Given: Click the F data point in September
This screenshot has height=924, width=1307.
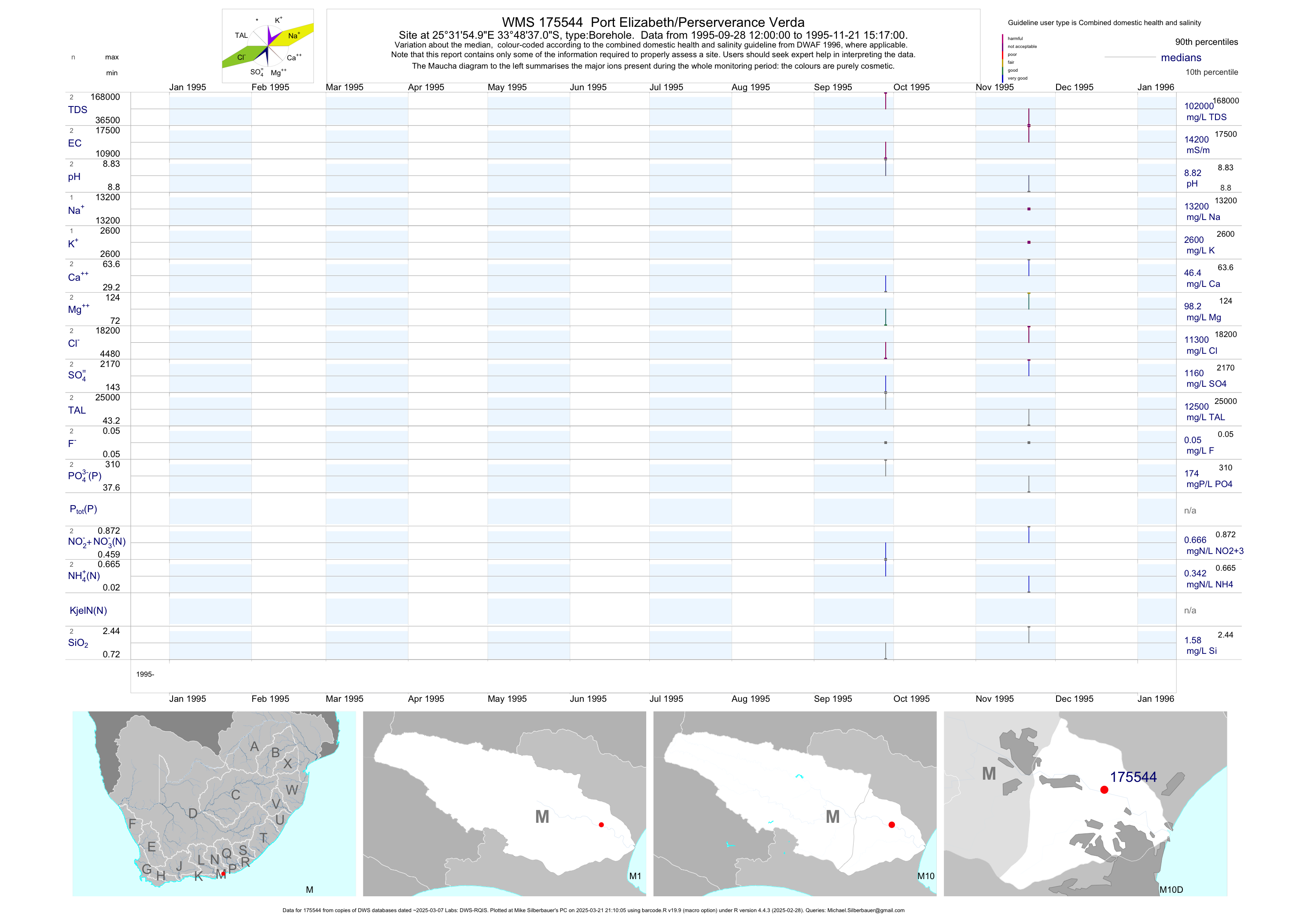Looking at the screenshot, I should 885,443.
